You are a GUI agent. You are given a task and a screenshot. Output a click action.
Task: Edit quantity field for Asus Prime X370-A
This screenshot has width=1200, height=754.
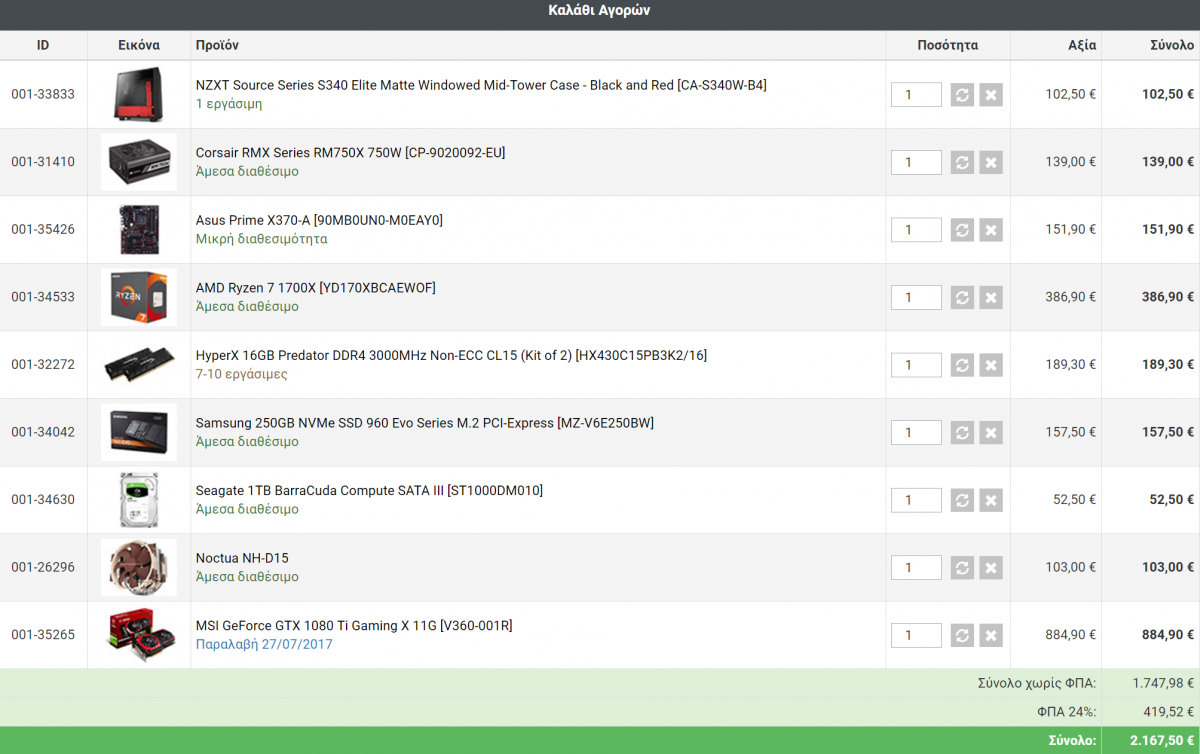(x=916, y=230)
